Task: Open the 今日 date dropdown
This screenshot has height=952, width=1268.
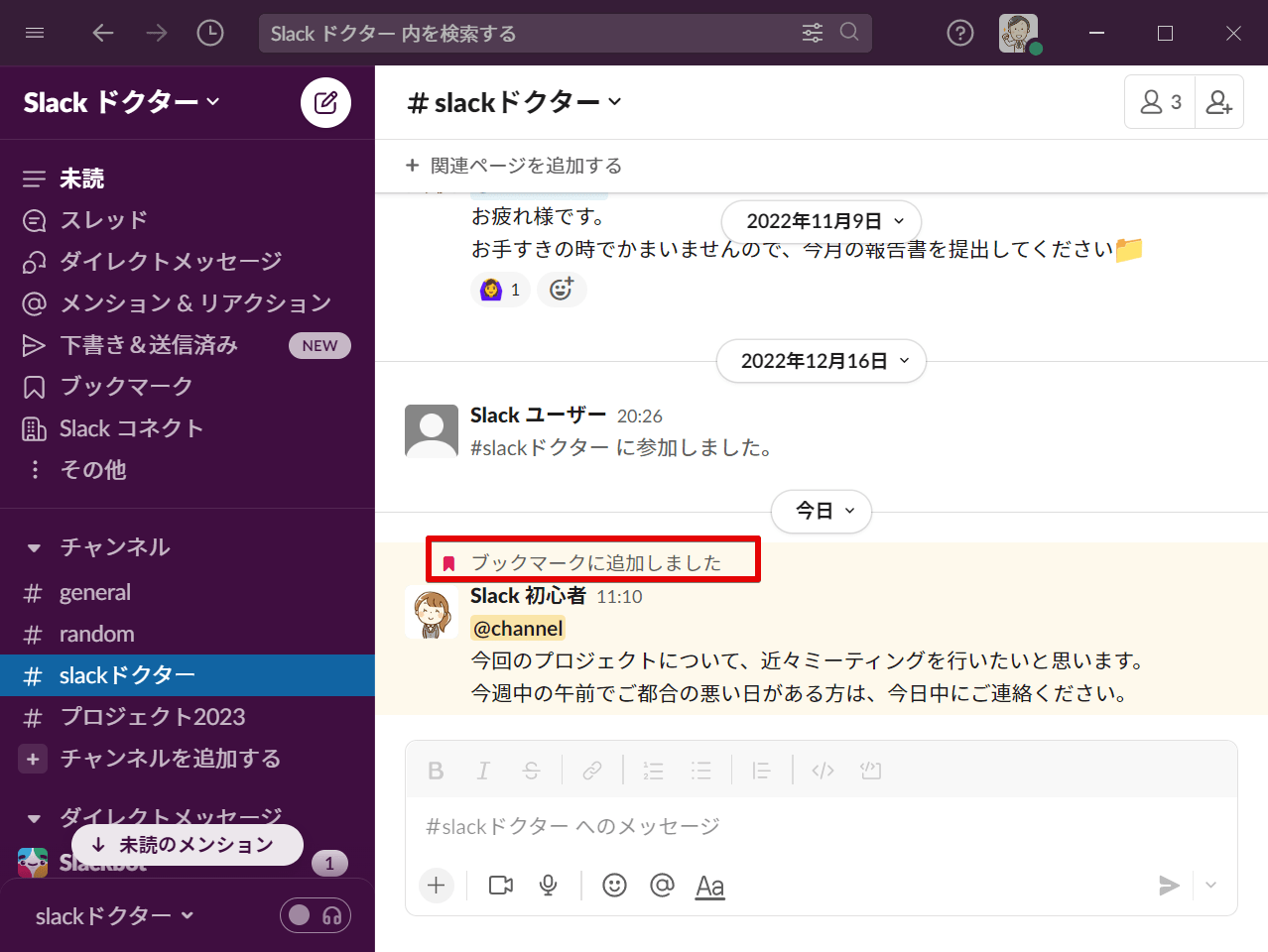Action: click(821, 512)
